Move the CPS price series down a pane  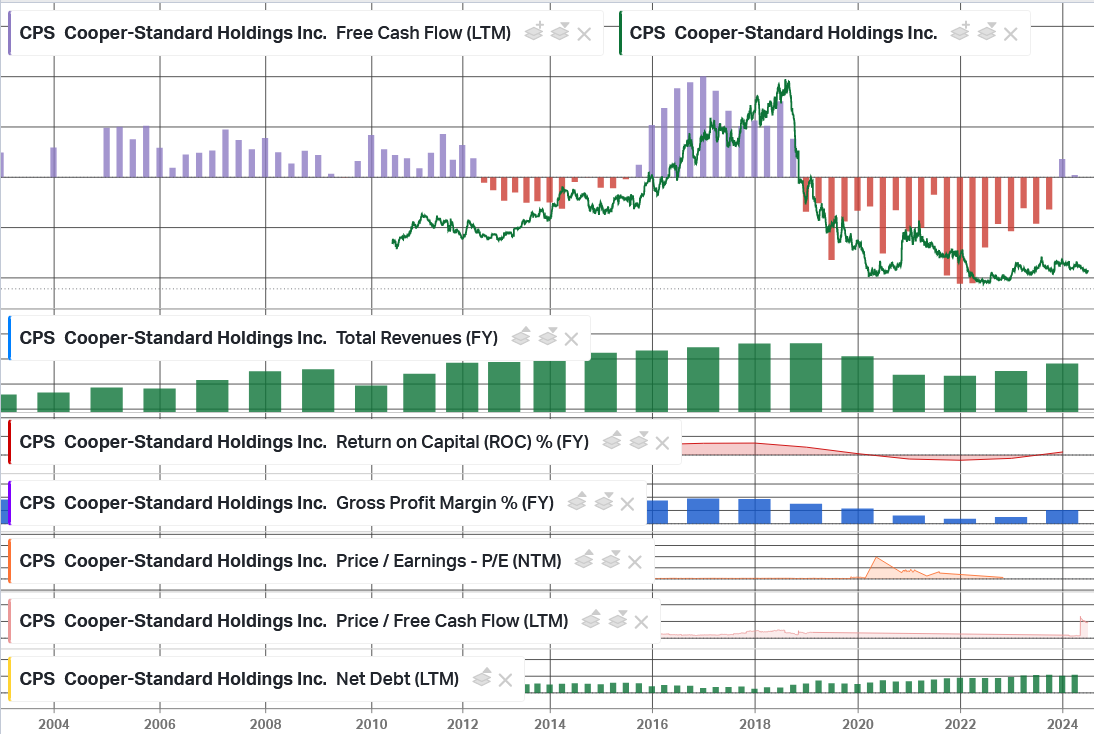click(x=987, y=31)
